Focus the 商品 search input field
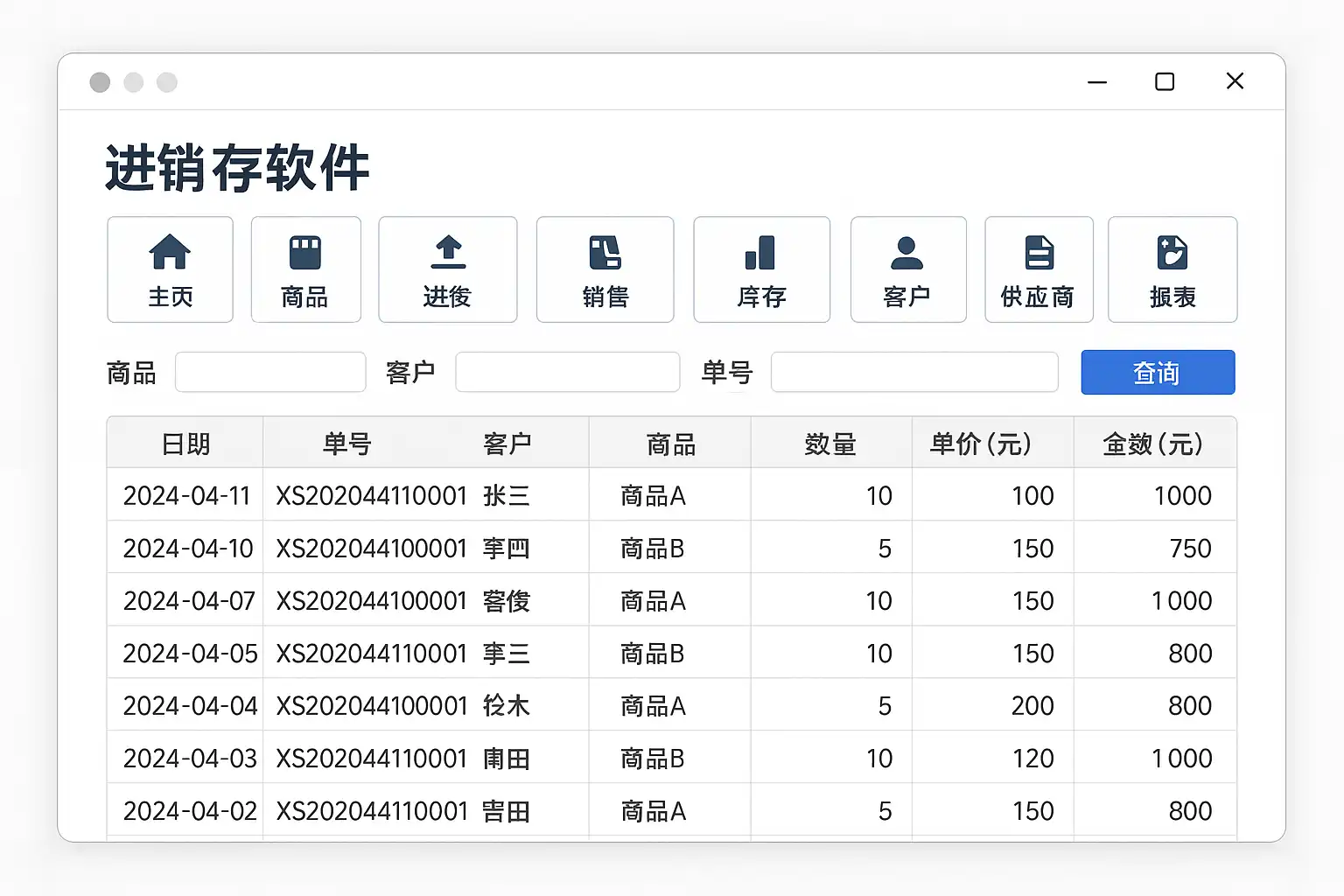This screenshot has height=896, width=1344. [x=270, y=372]
